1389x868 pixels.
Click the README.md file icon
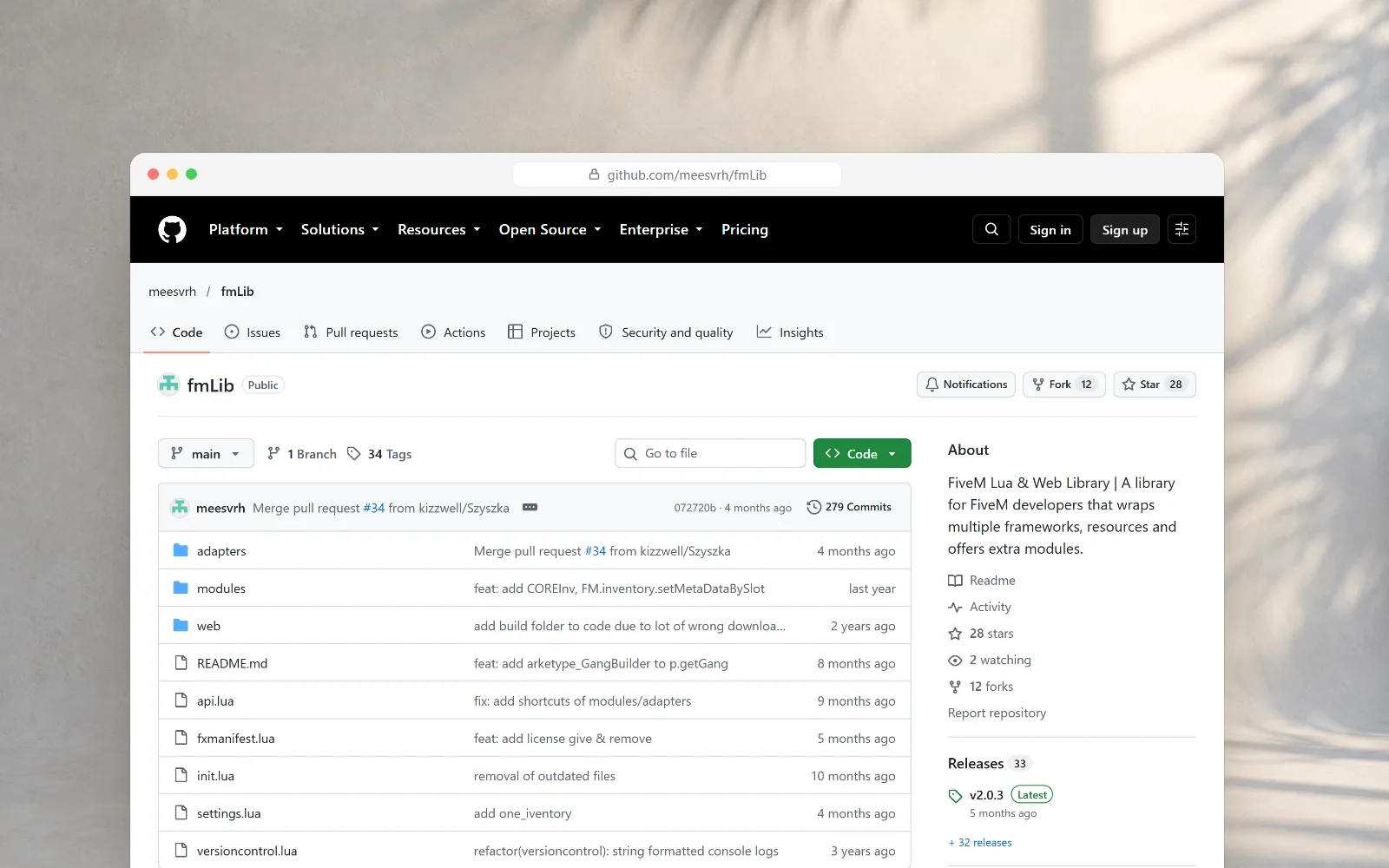point(181,663)
